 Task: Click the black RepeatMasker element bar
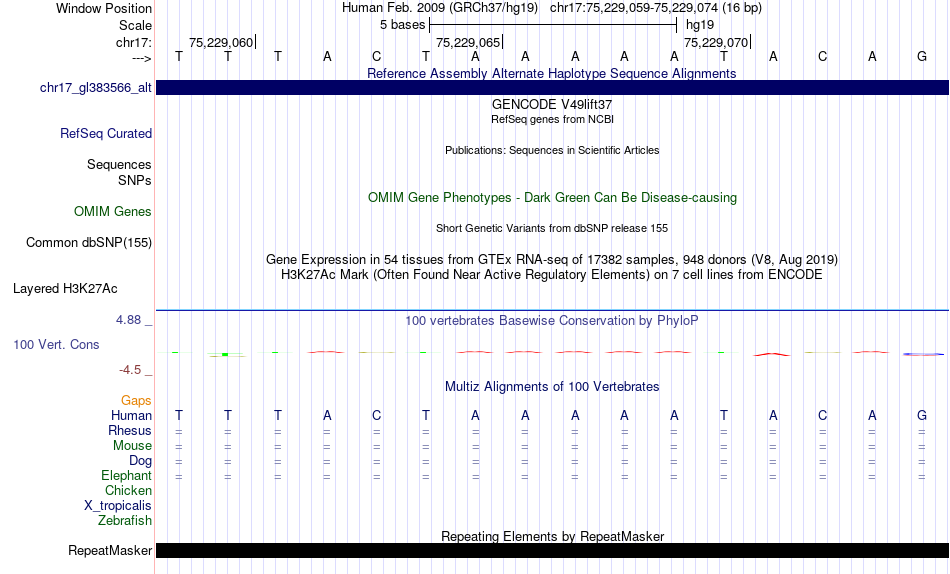point(552,550)
